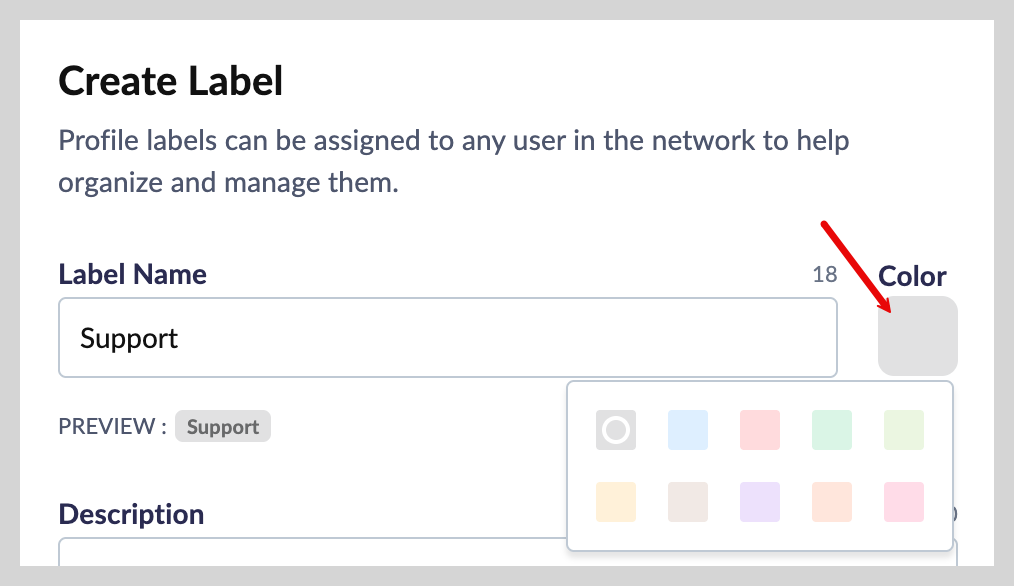Click the Create Label heading

point(171,81)
